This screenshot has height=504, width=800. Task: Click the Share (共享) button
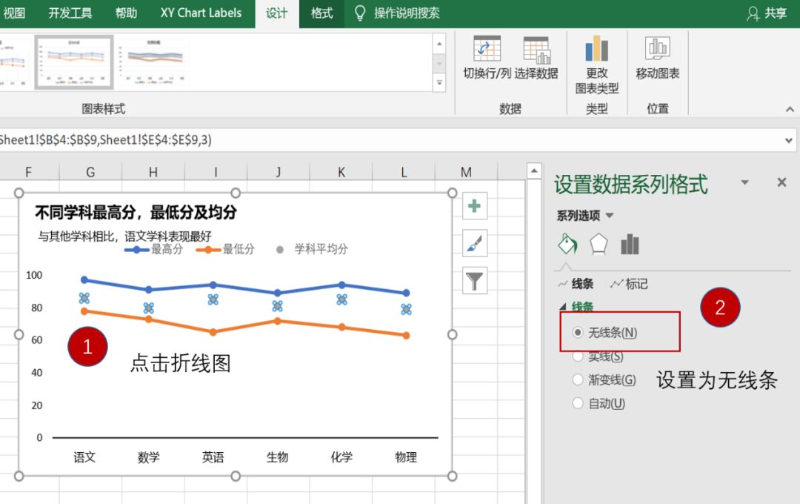(767, 13)
